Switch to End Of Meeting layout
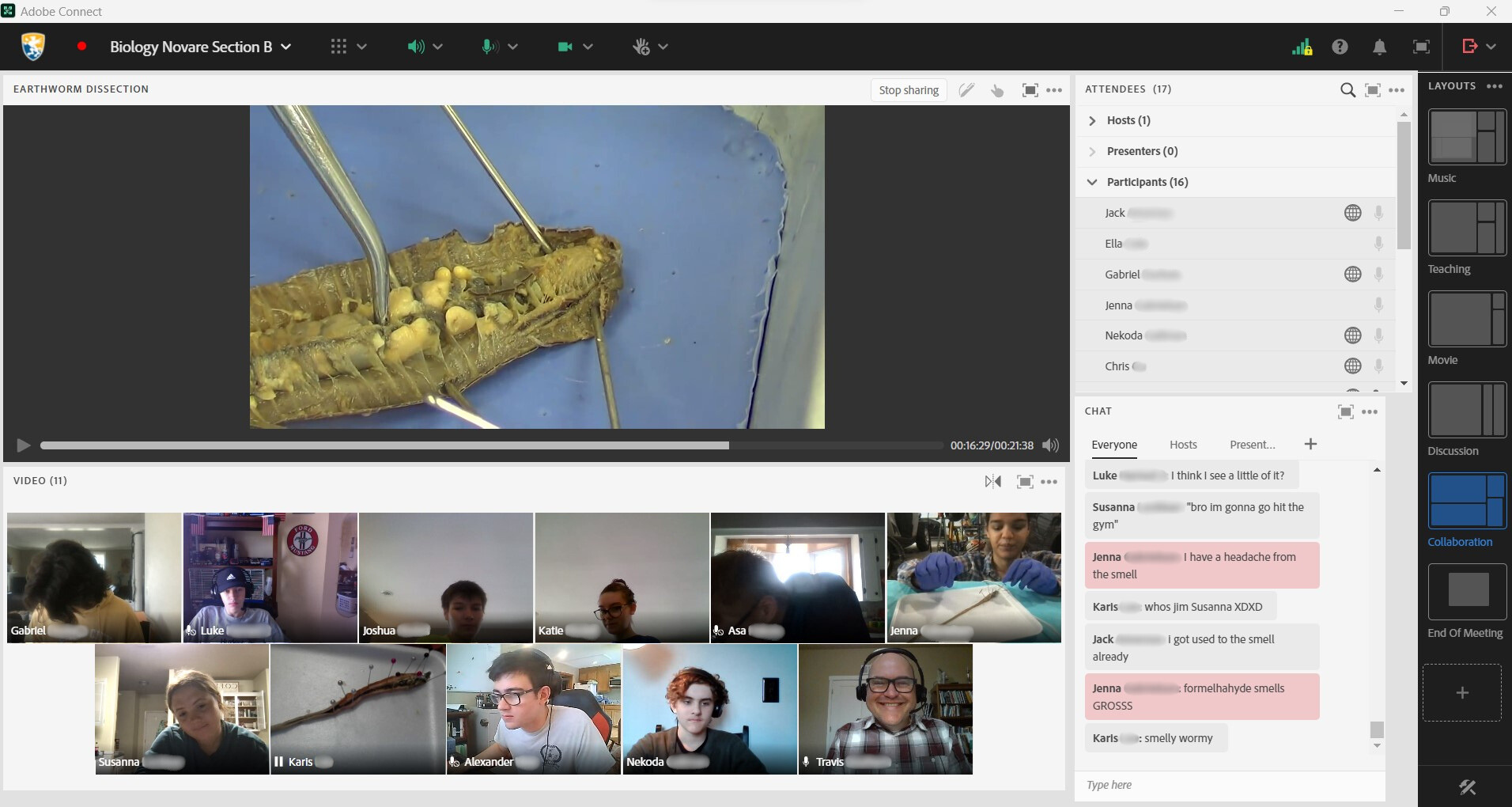Image resolution: width=1512 pixels, height=807 pixels. click(1467, 592)
